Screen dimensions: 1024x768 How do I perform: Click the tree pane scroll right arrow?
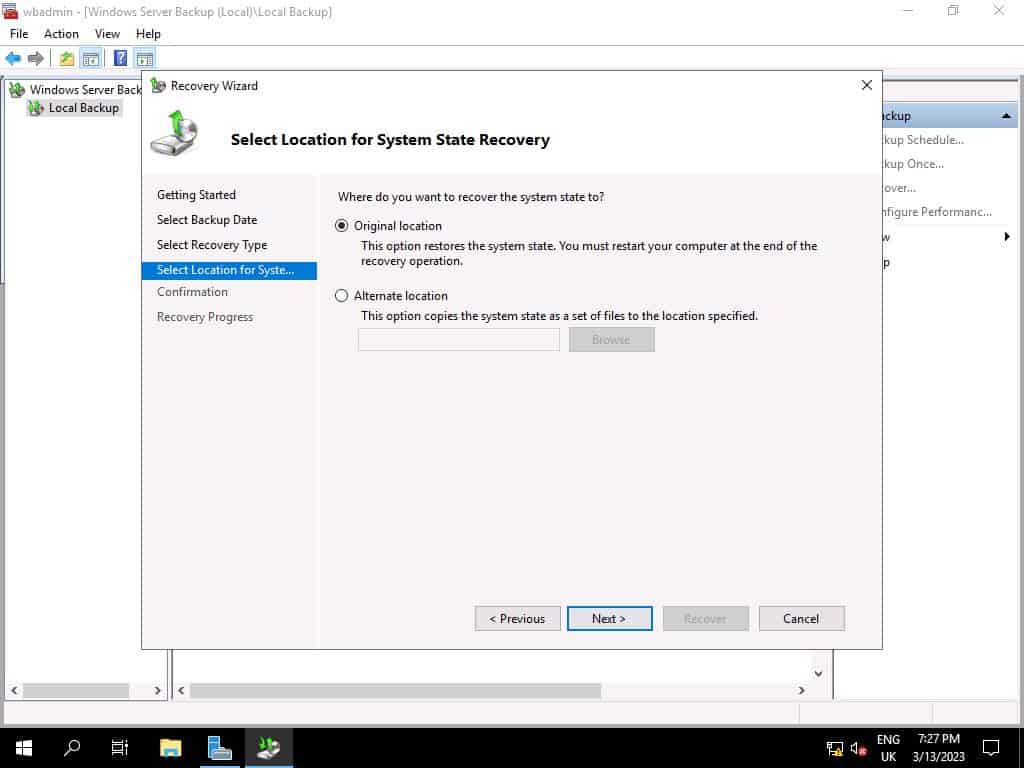point(157,690)
